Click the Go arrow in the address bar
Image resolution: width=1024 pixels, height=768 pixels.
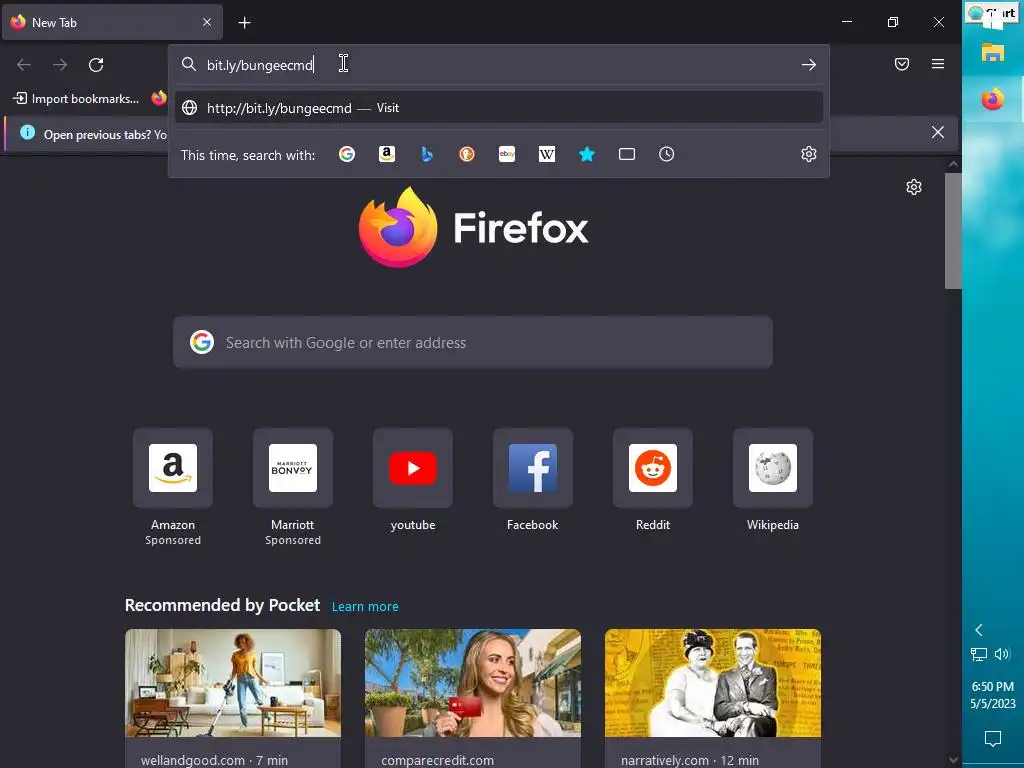click(808, 65)
